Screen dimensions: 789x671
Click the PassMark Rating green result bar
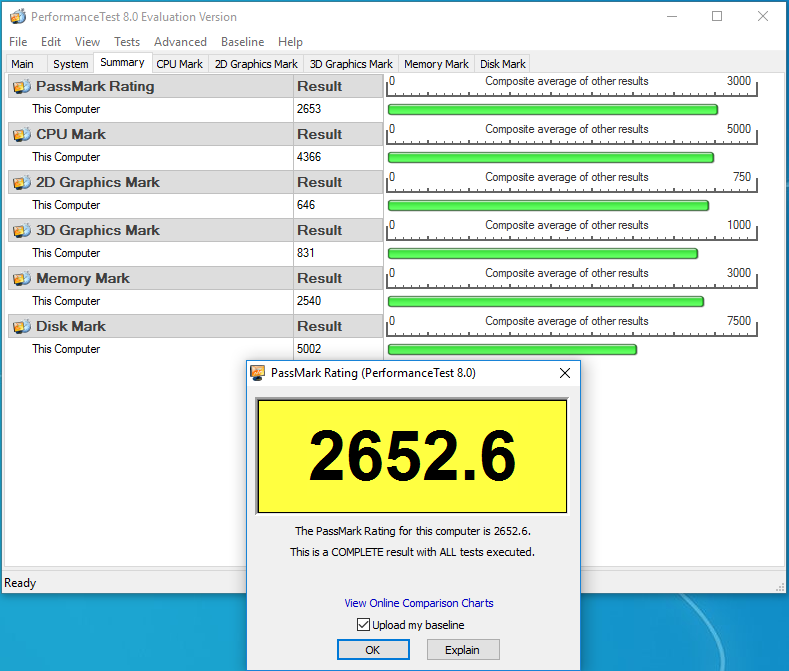click(x=553, y=110)
